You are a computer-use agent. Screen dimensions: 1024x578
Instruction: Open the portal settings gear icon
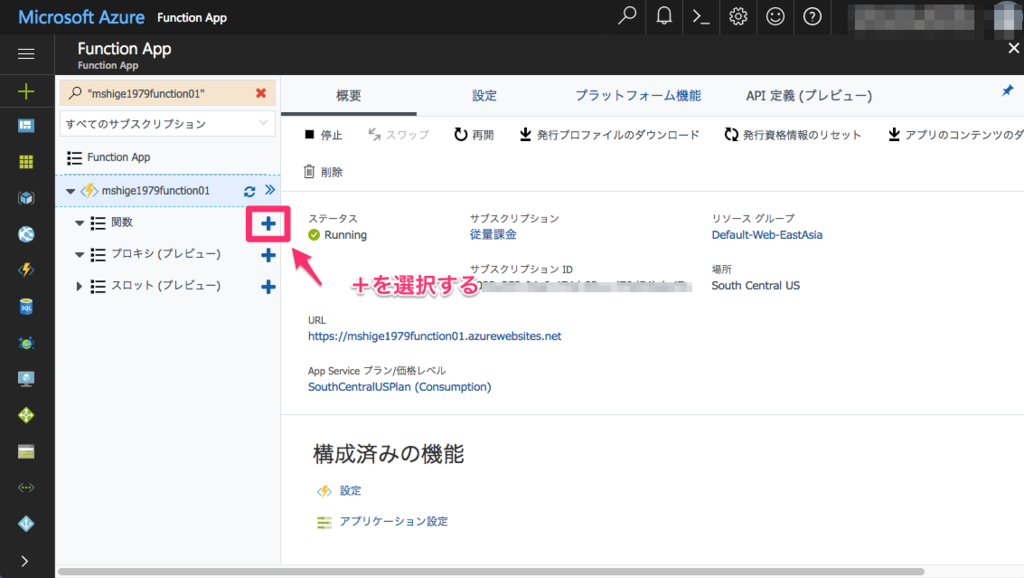click(x=738, y=16)
